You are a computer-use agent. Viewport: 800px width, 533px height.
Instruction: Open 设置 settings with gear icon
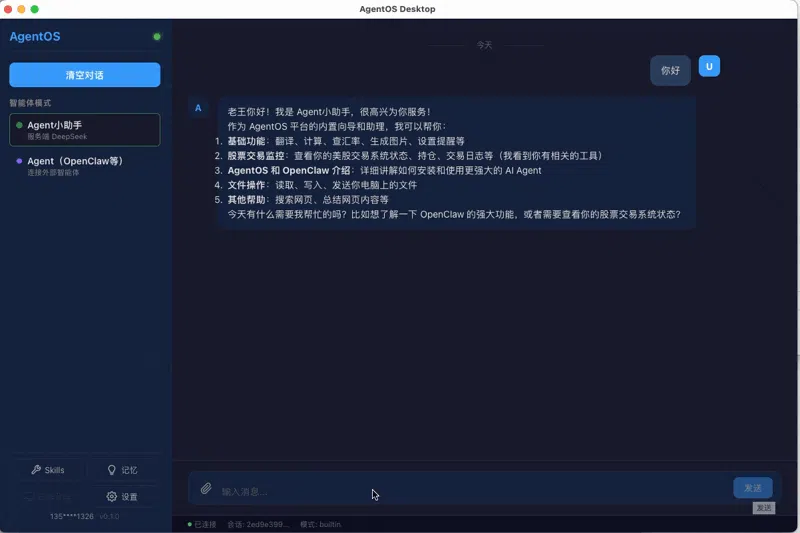pyautogui.click(x=122, y=496)
